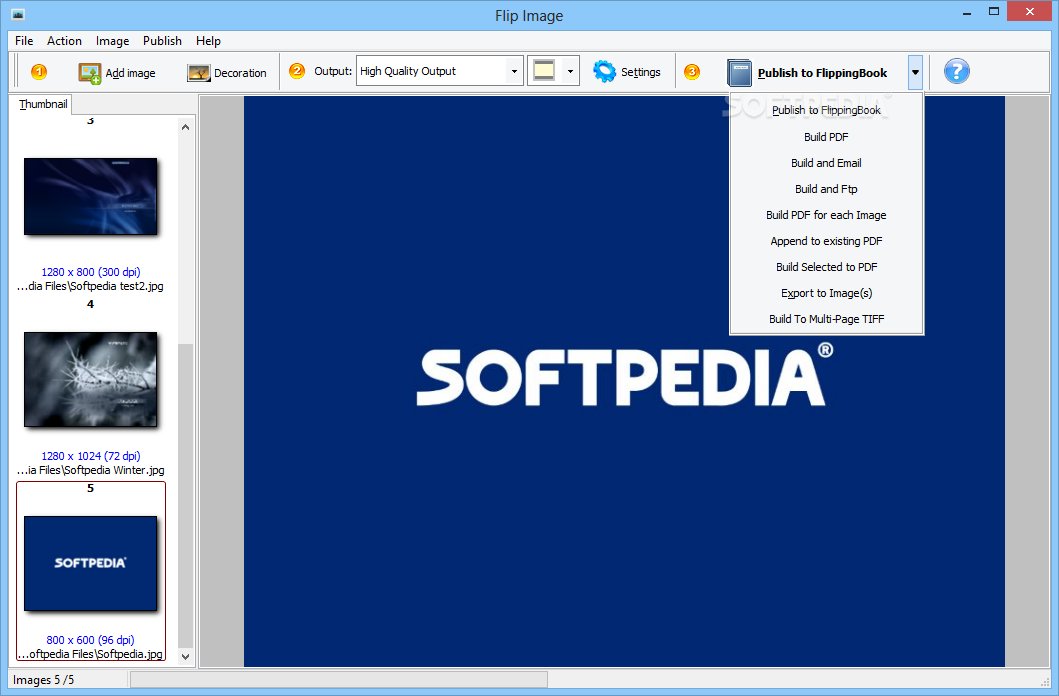
Task: Open the Action menu
Action: click(64, 41)
